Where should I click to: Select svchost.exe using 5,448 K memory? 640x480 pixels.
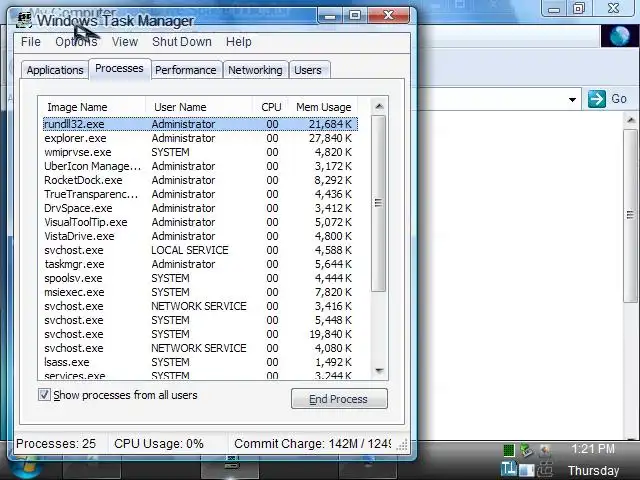coord(200,320)
